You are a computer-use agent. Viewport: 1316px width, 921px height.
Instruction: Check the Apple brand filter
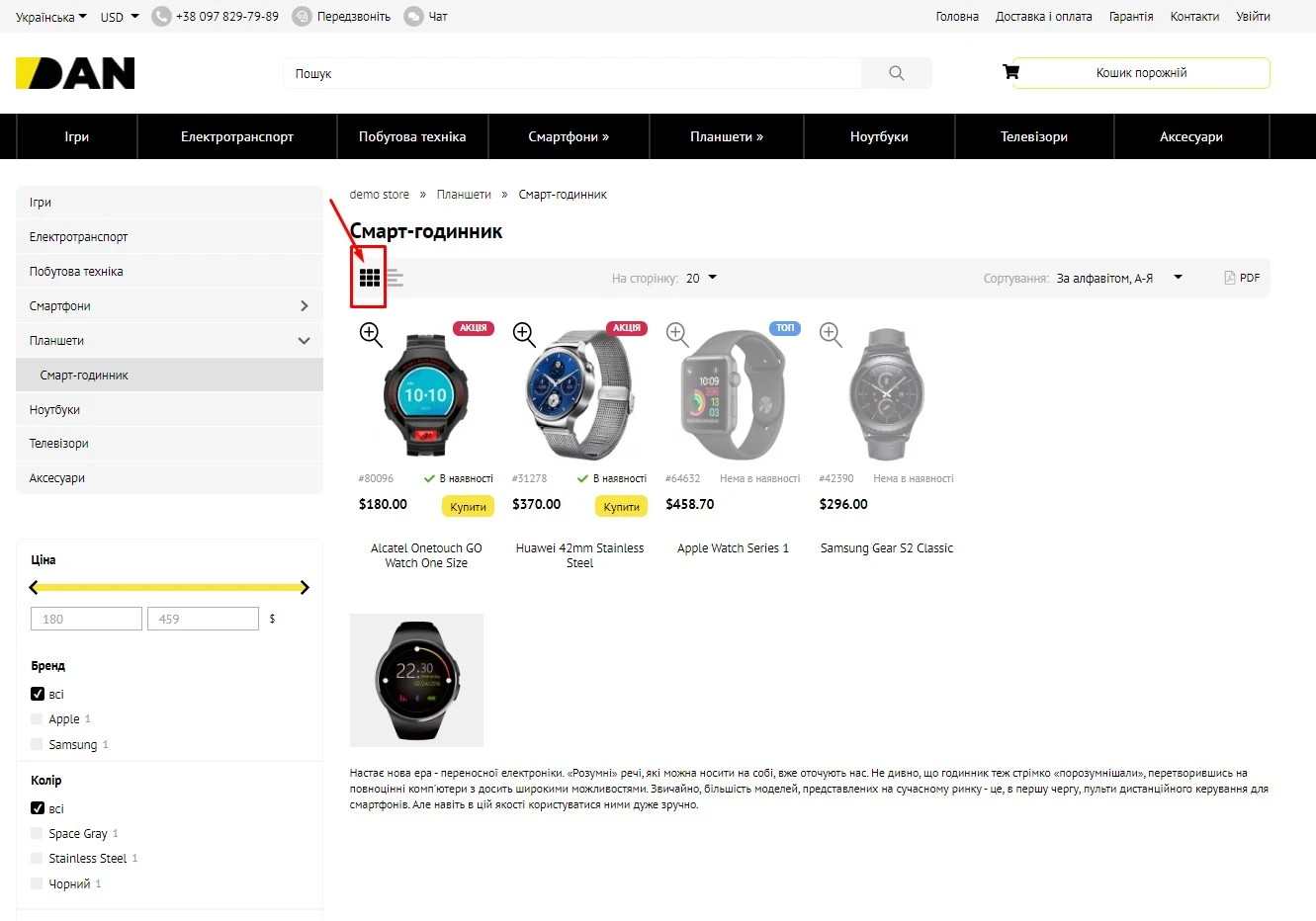tap(38, 719)
